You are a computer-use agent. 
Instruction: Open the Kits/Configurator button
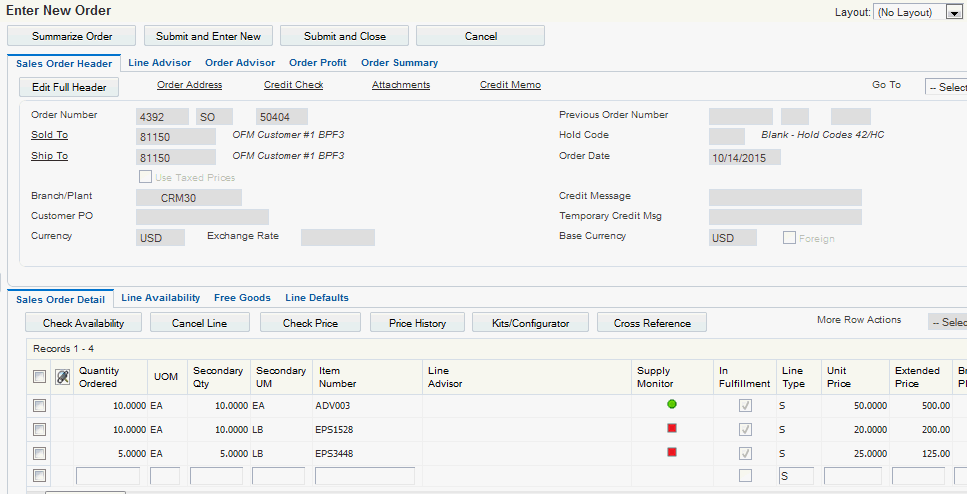coord(531,323)
